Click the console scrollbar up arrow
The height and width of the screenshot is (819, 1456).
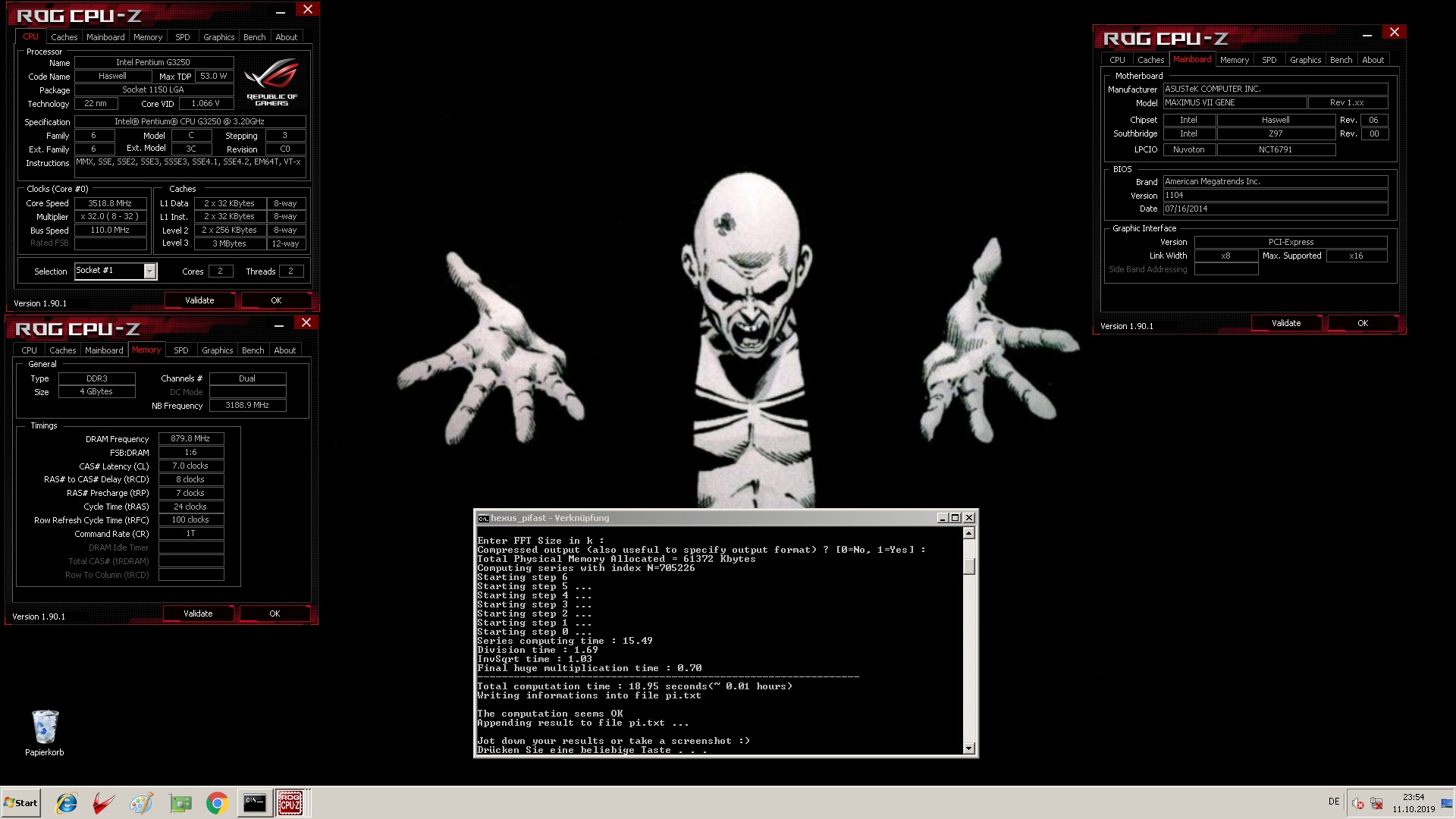[969, 533]
